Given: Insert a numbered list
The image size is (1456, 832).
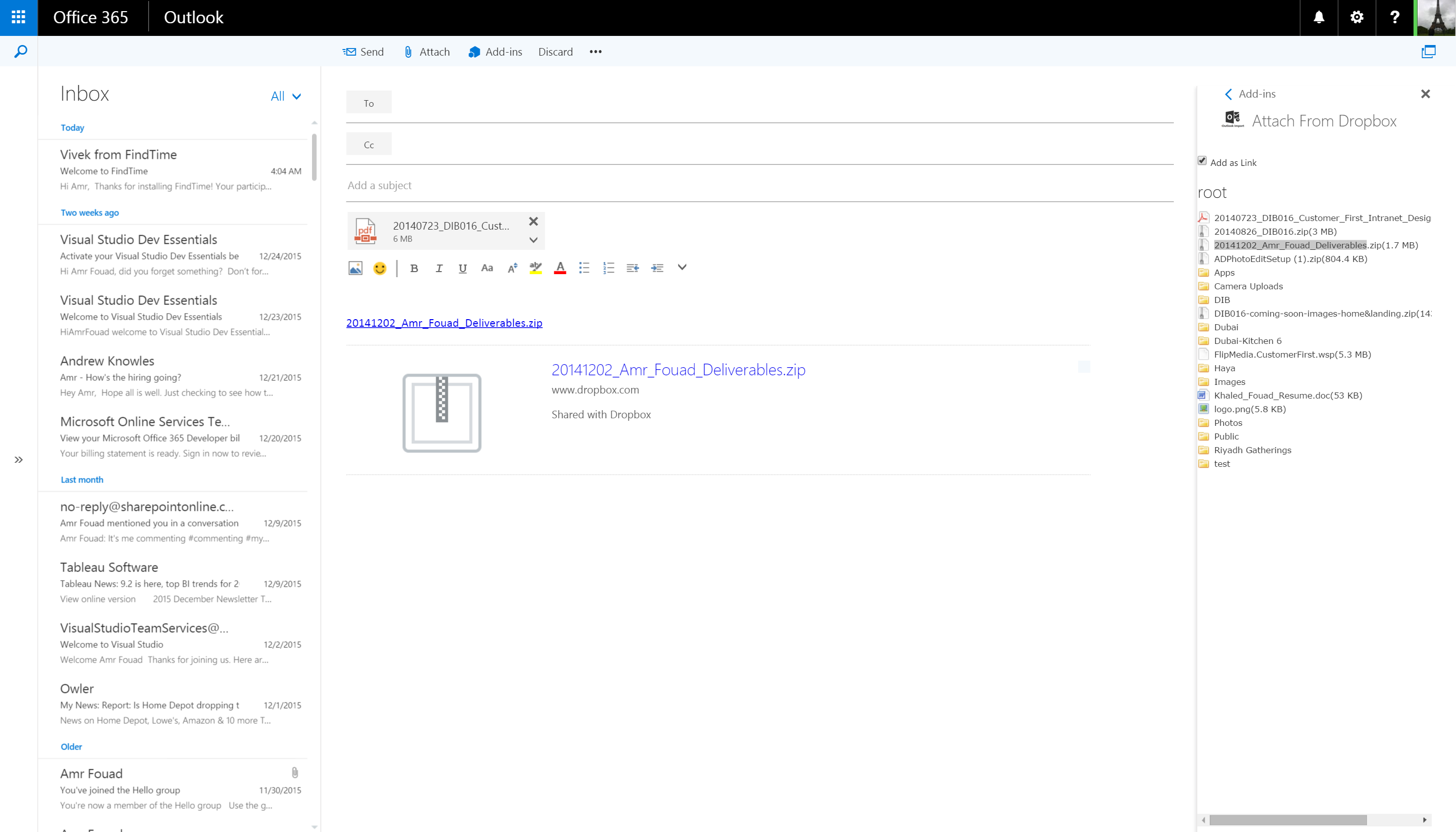Looking at the screenshot, I should pos(608,268).
